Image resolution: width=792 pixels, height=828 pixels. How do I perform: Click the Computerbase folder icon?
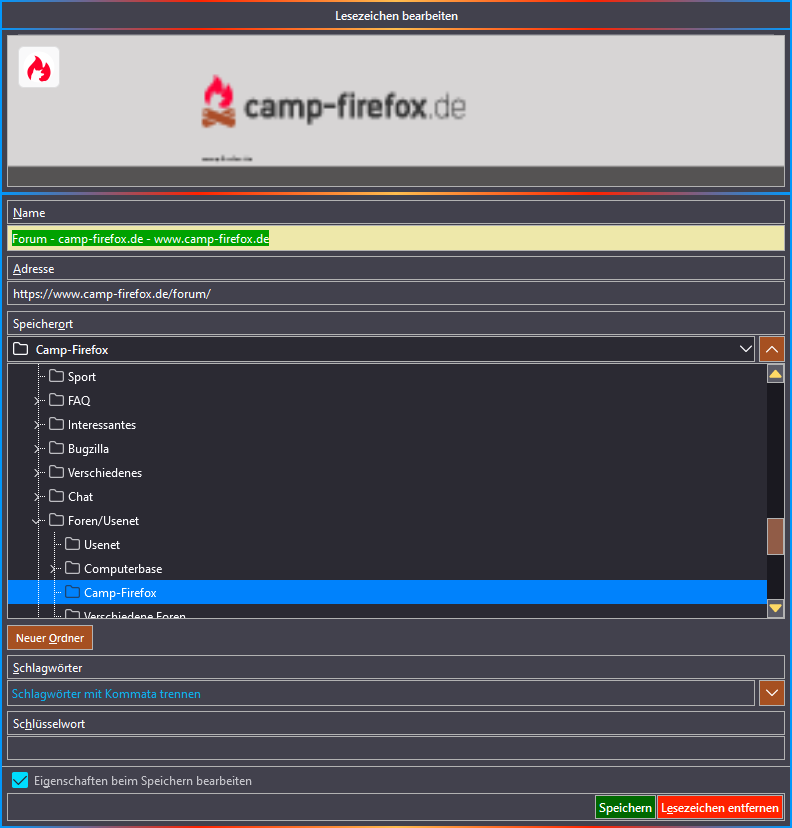pos(73,568)
